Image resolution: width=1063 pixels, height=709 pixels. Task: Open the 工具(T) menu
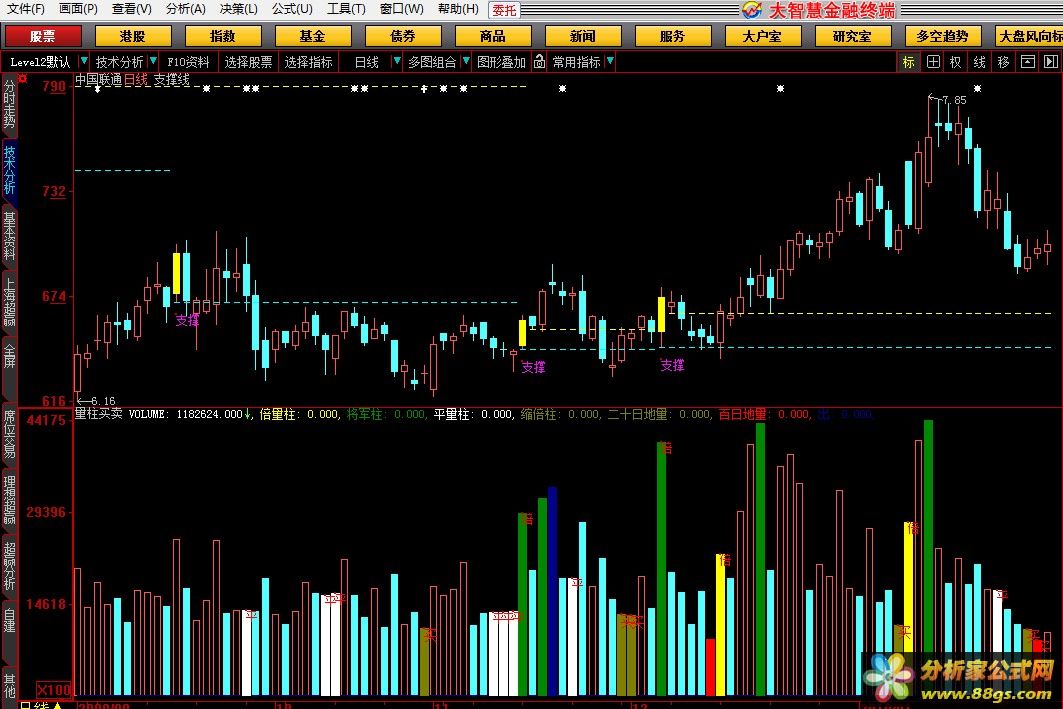[346, 9]
